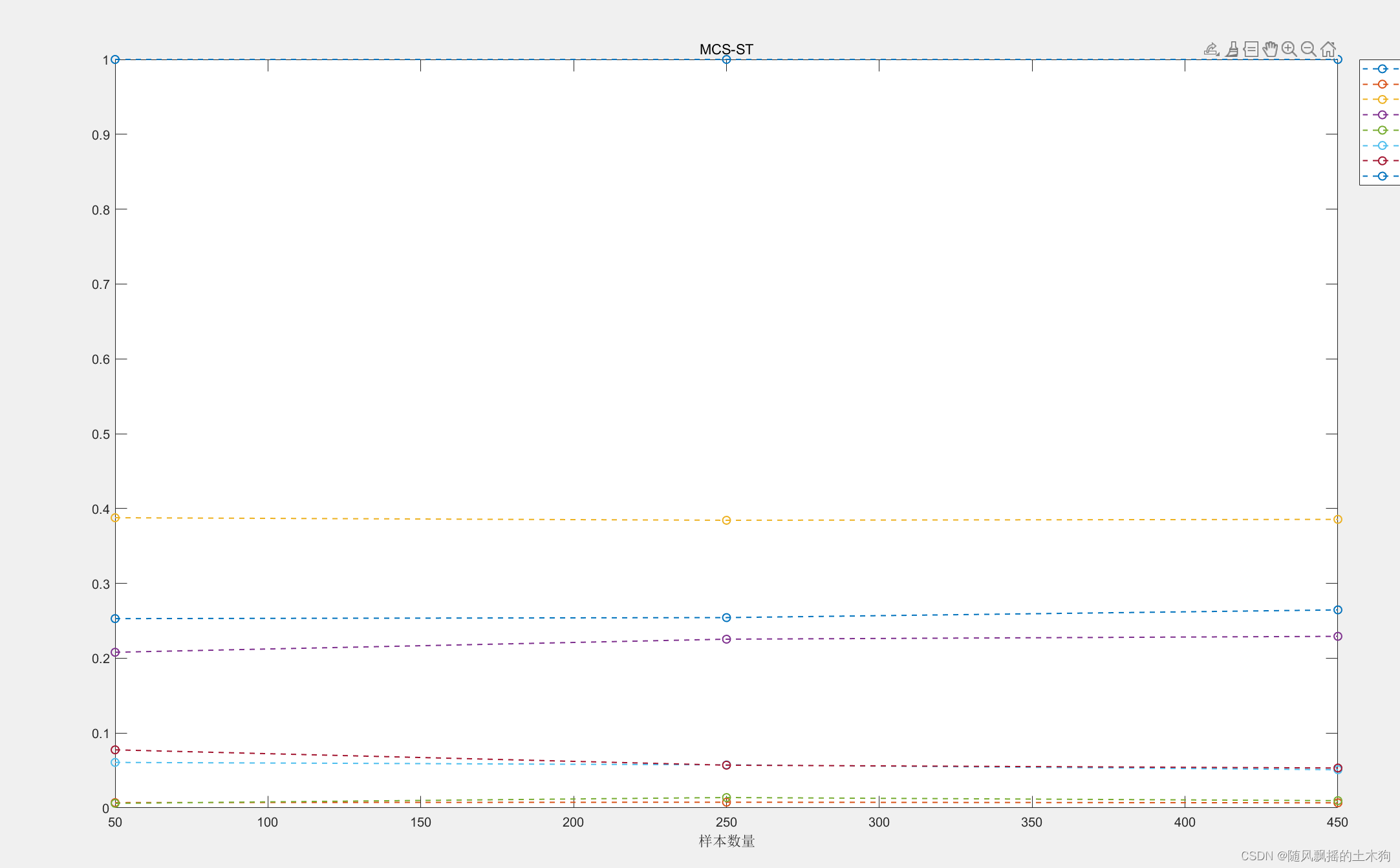The width and height of the screenshot is (1400, 868).
Task: Select top blue data point at x=250
Action: (x=726, y=59)
